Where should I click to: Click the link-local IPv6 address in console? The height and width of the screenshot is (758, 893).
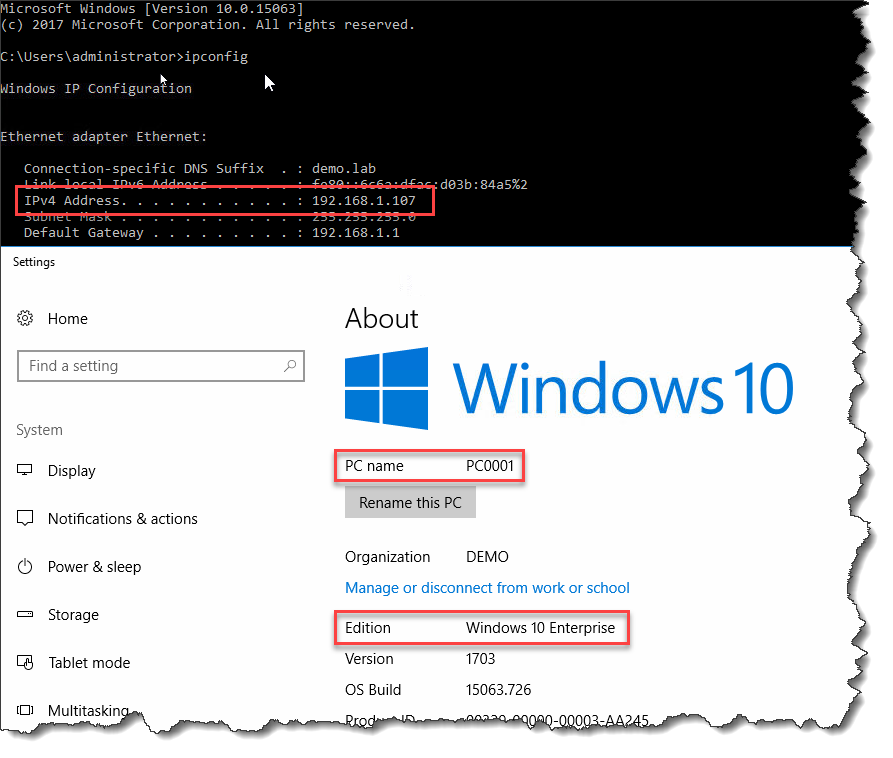(420, 185)
